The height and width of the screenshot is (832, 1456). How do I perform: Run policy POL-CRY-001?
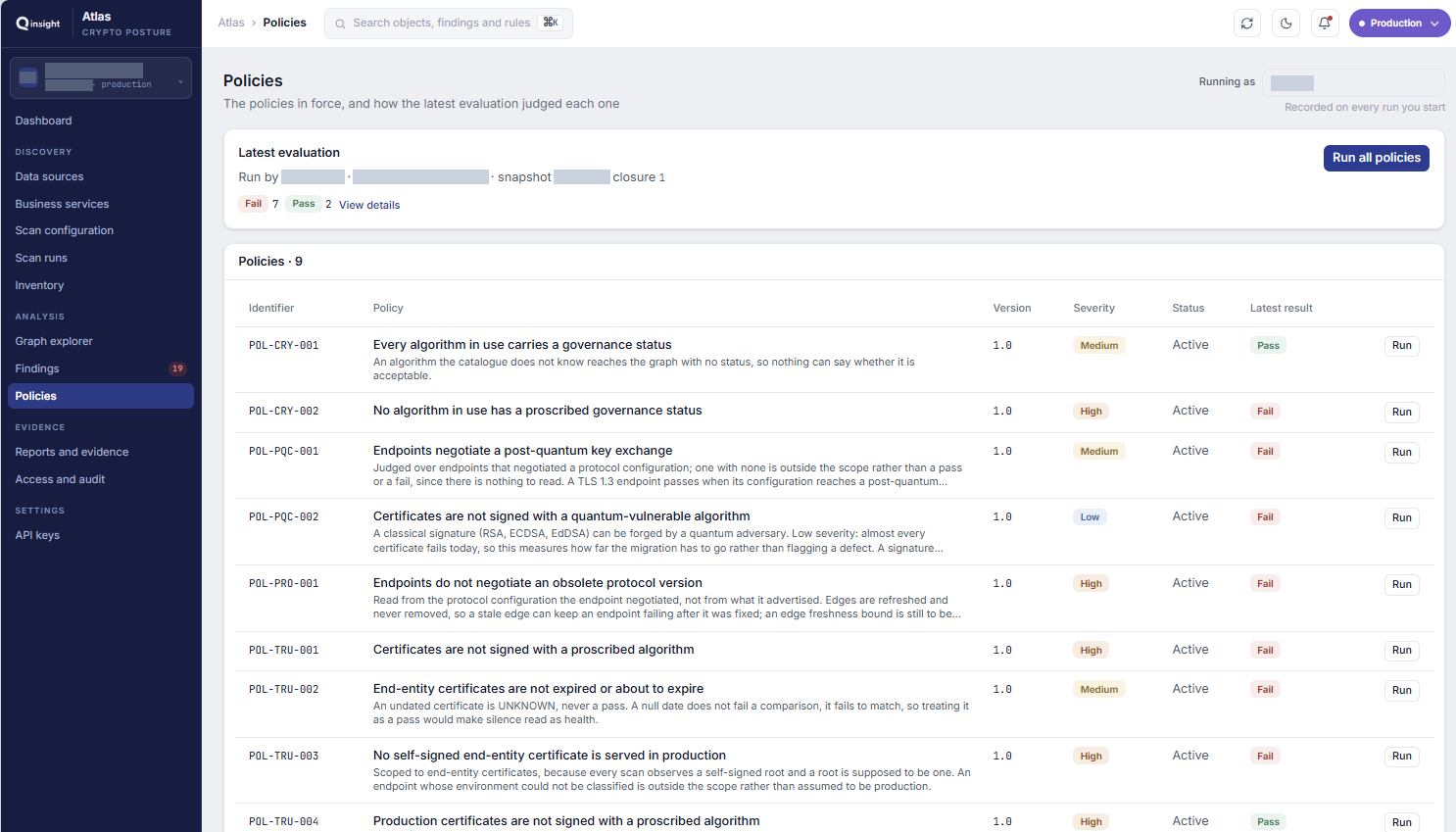tap(1401, 346)
